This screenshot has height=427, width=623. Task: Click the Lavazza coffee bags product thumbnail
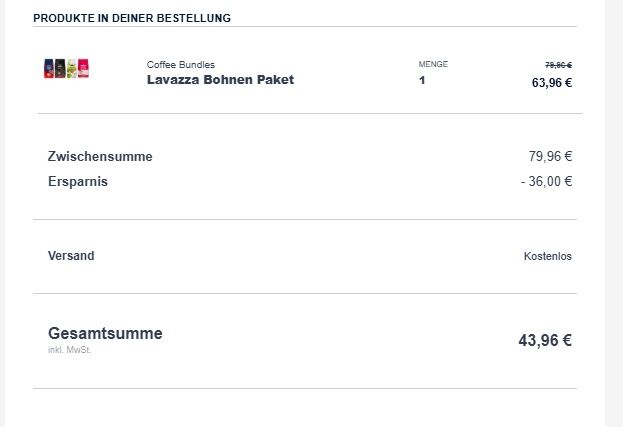coord(66,68)
